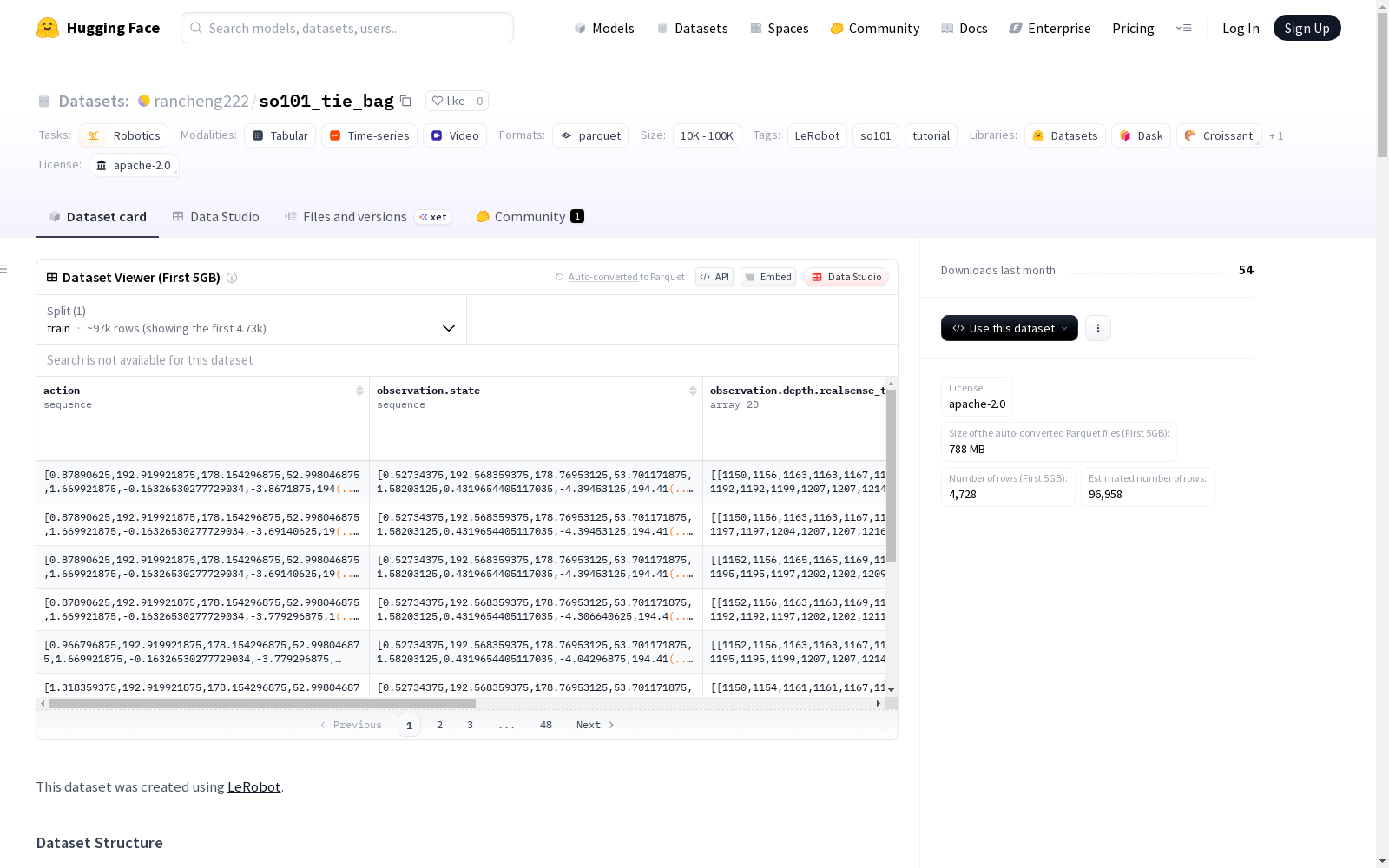The image size is (1389, 868).
Task: Click the datasets icon before Datasets label
Action: tap(44, 102)
